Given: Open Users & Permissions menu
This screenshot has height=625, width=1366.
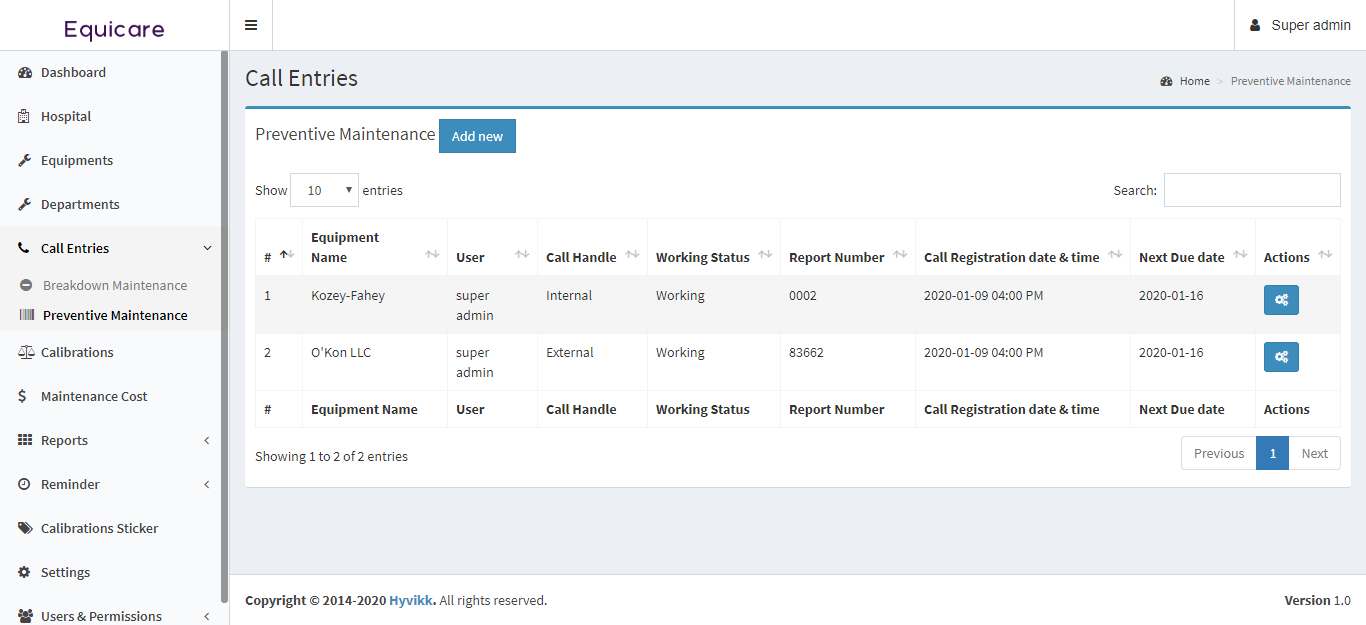Looking at the screenshot, I should 102,616.
